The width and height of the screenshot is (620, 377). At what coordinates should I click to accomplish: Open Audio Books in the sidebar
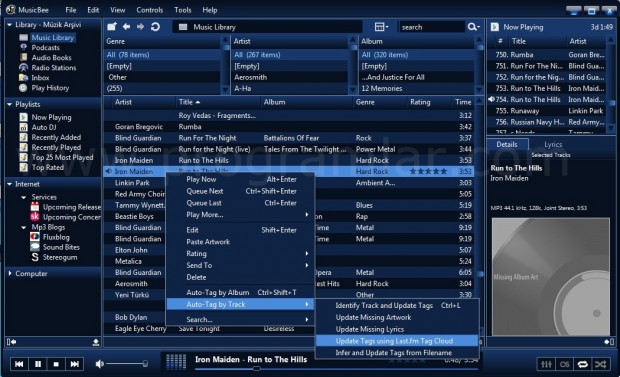[51, 58]
